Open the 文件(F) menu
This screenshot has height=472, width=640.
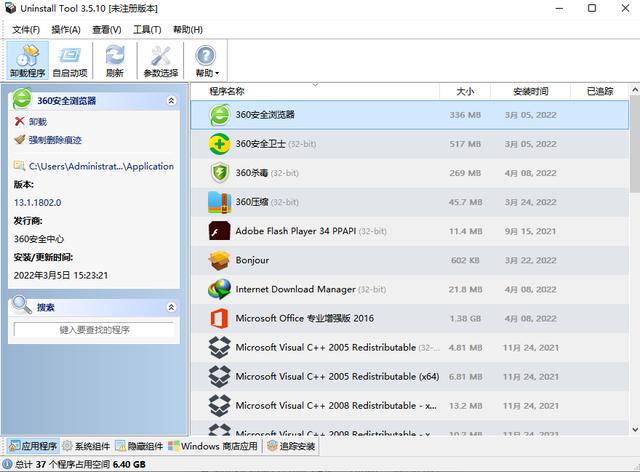26,29
